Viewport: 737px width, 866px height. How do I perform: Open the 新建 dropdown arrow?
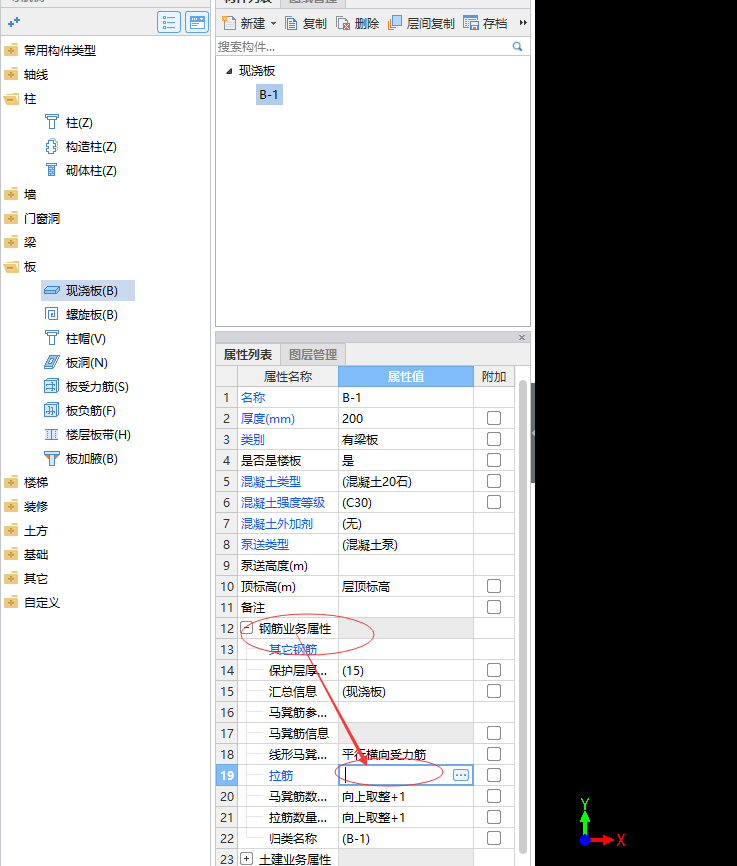[273, 23]
